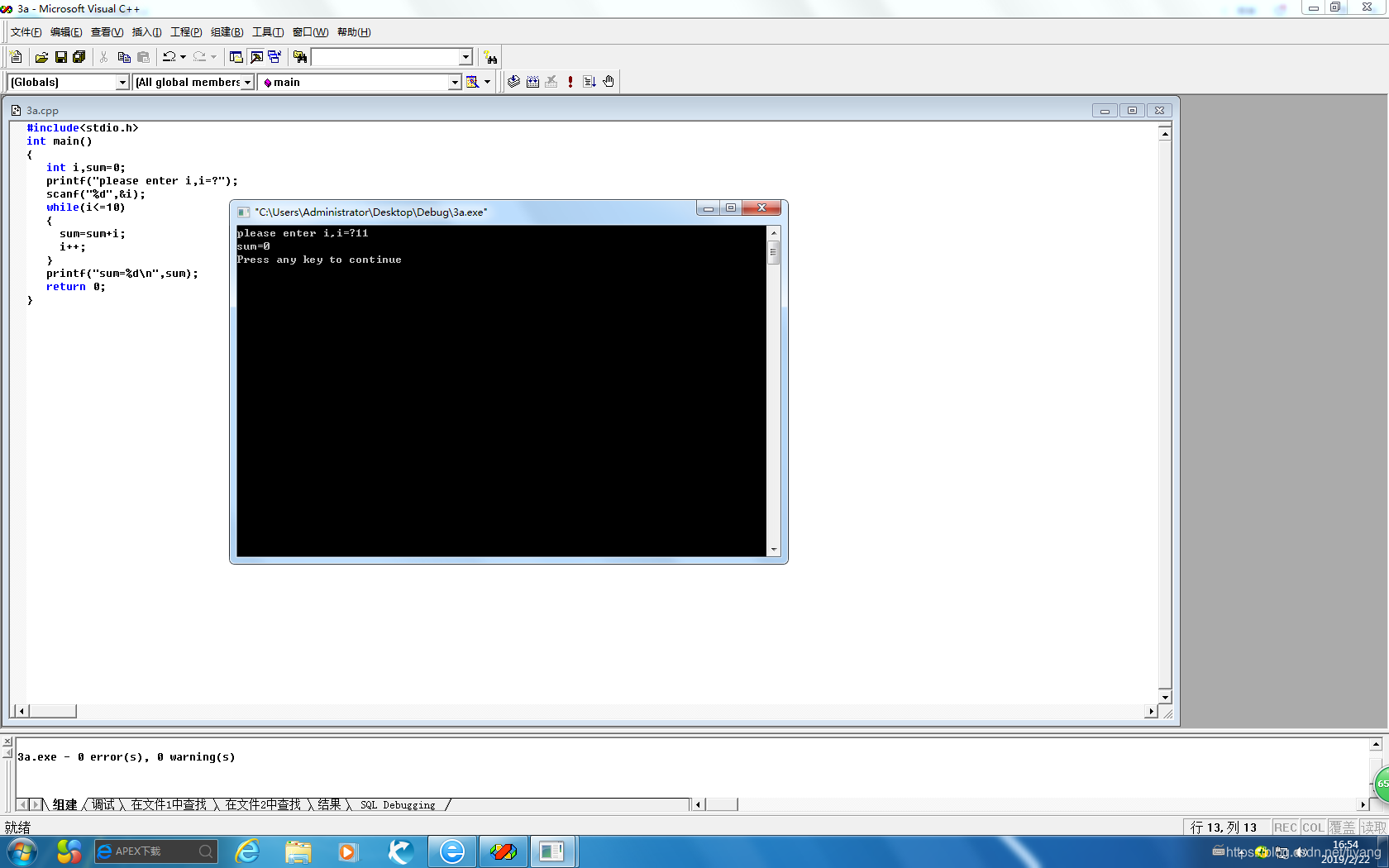Launch Internet Explorer from the taskbar
Viewport: 1389px width, 868px height.
click(248, 851)
